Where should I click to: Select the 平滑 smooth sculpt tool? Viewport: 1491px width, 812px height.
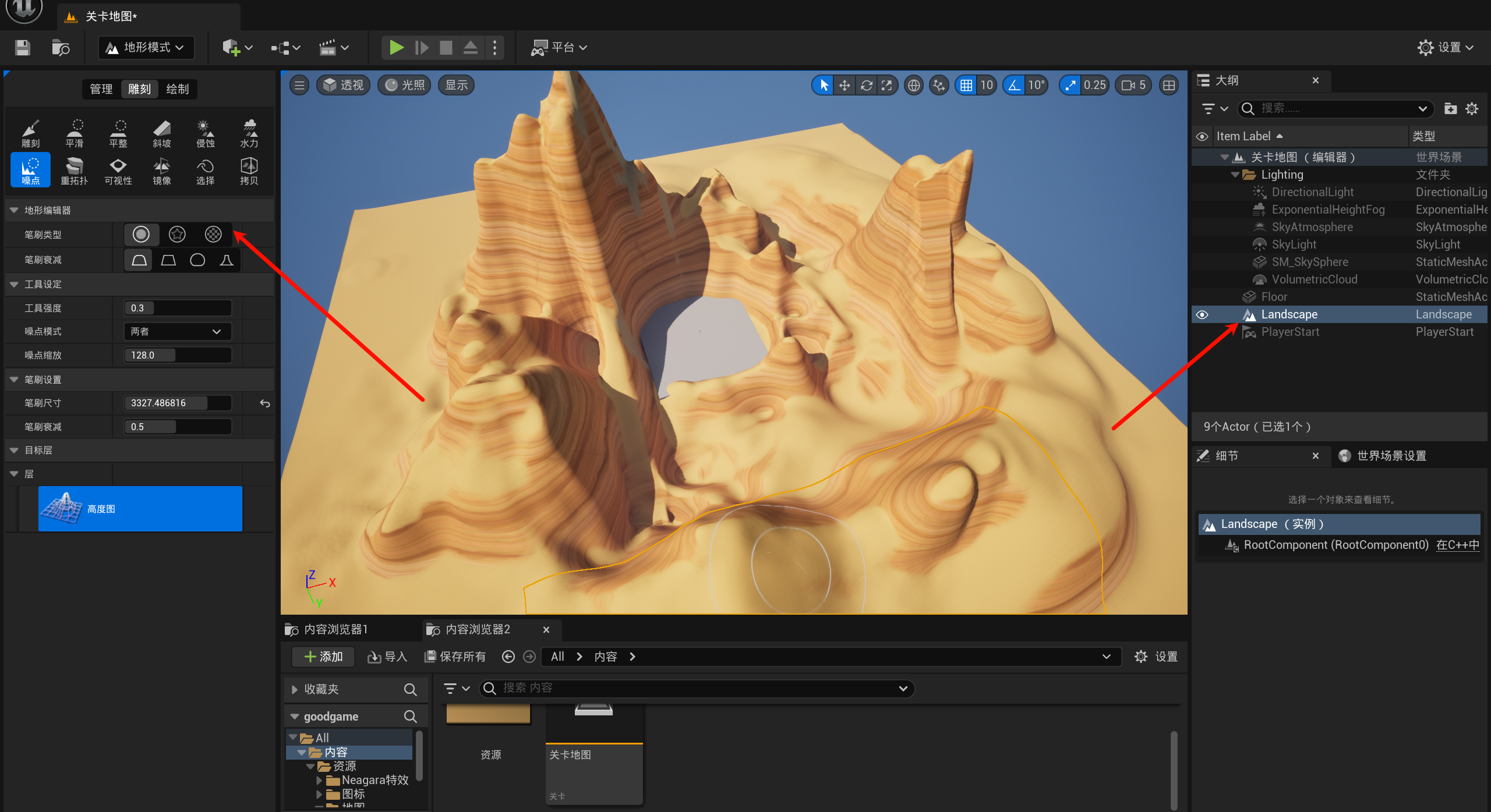74,133
